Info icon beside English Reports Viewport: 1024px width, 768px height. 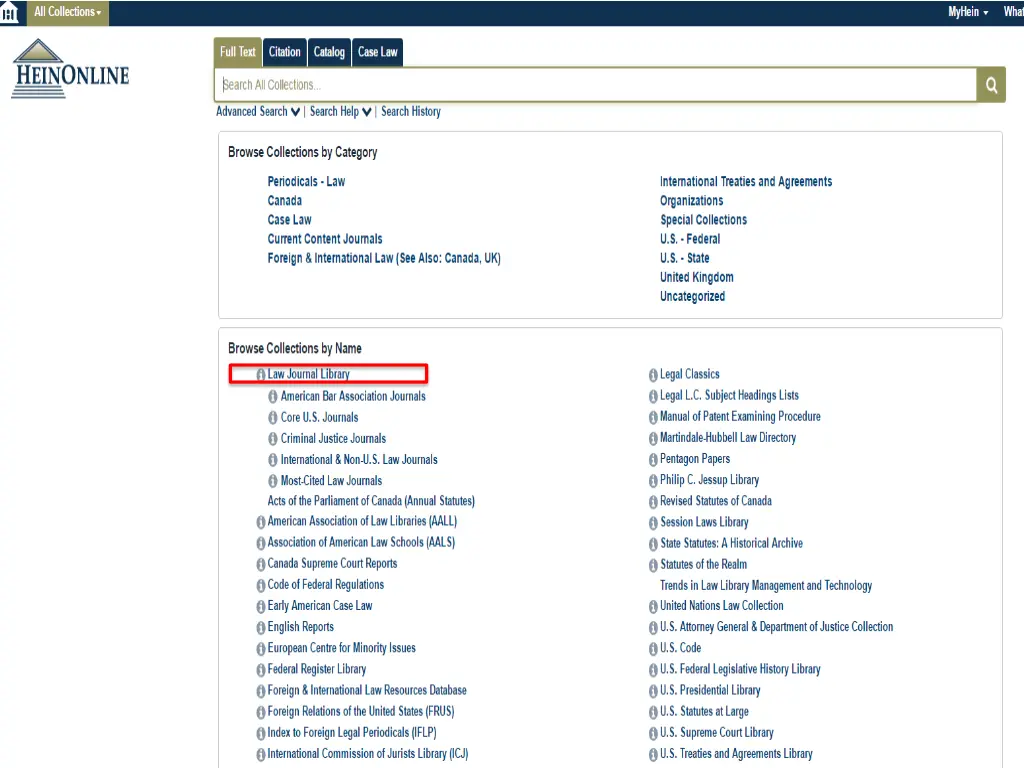pos(261,628)
